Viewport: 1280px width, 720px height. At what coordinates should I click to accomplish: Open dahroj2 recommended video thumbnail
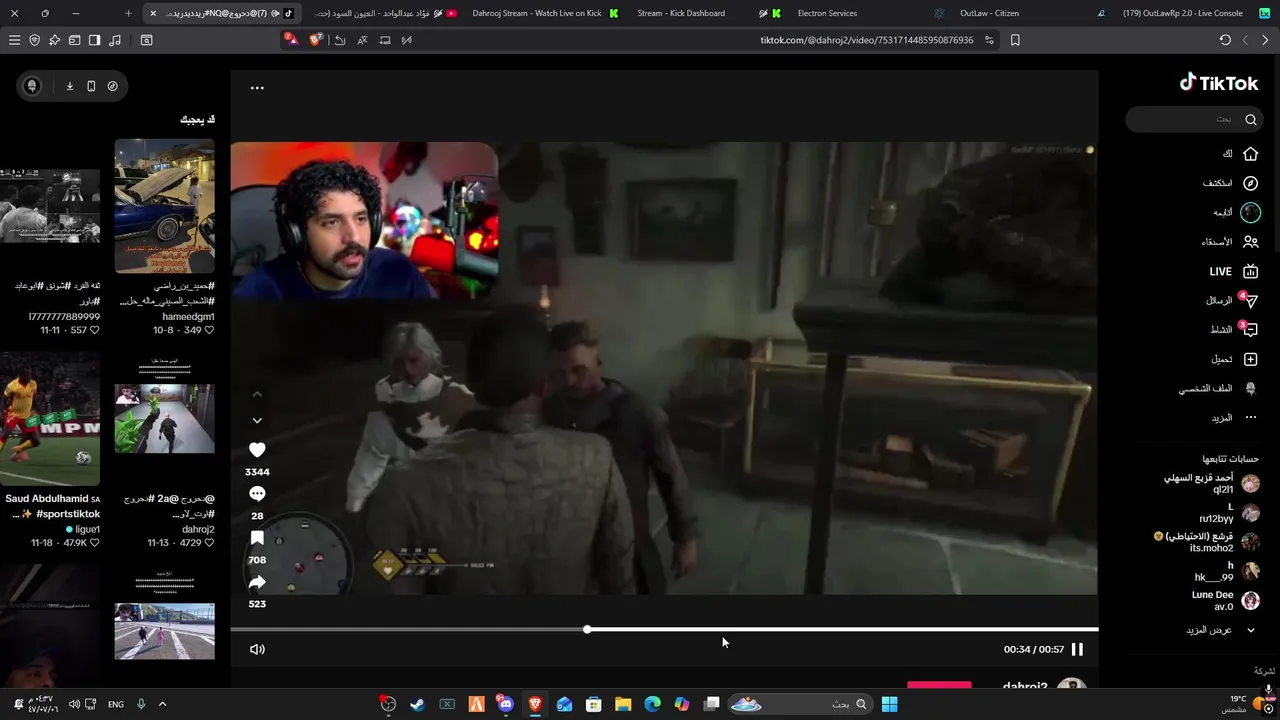pyautogui.click(x=164, y=418)
